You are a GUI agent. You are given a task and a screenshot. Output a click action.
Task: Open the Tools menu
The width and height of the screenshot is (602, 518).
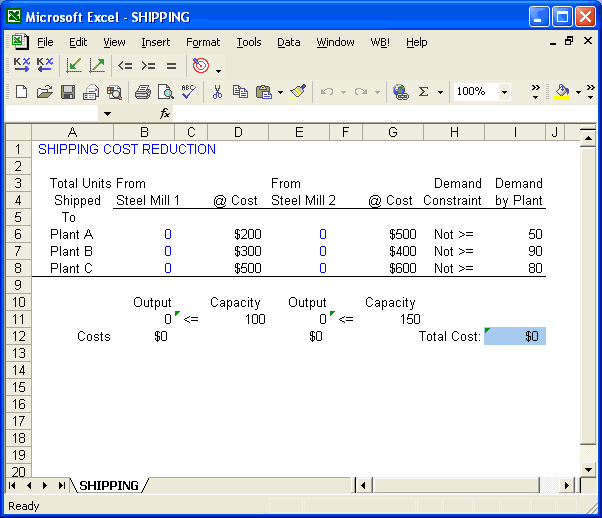tap(249, 42)
